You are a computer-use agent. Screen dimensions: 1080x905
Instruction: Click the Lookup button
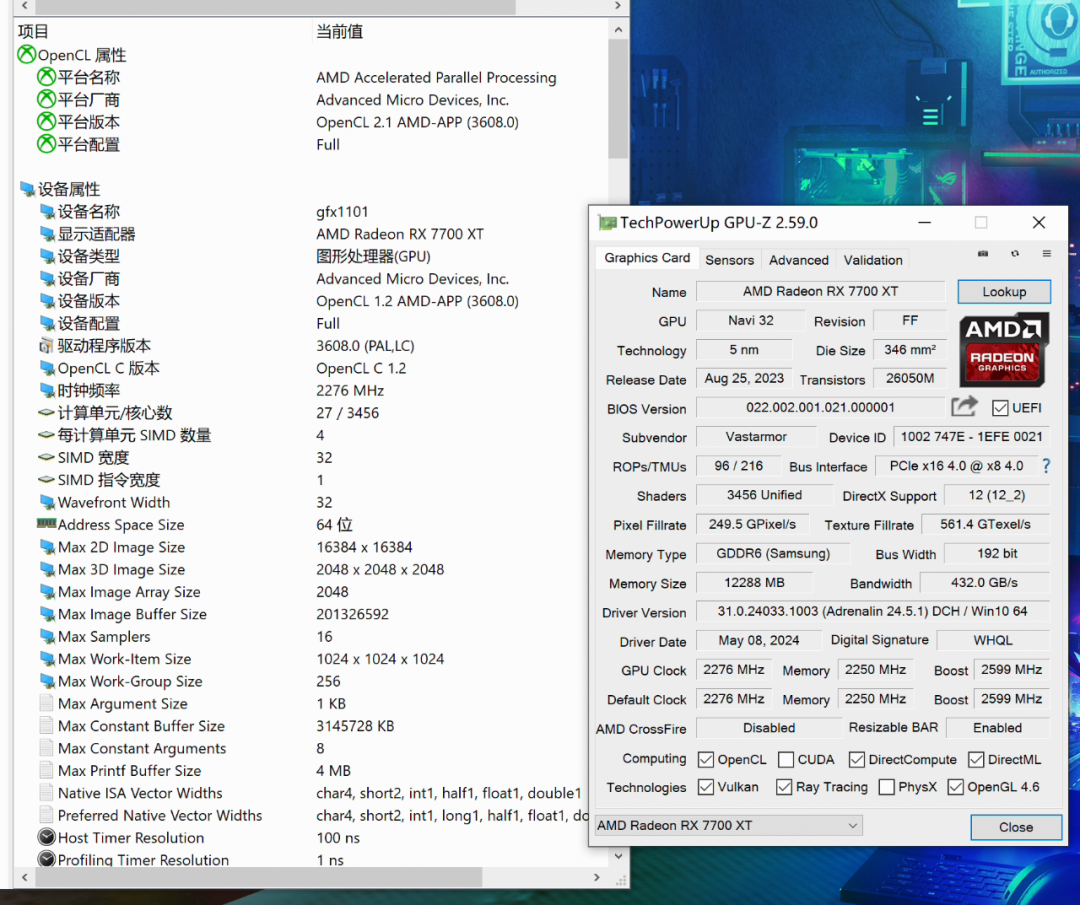point(1004,291)
